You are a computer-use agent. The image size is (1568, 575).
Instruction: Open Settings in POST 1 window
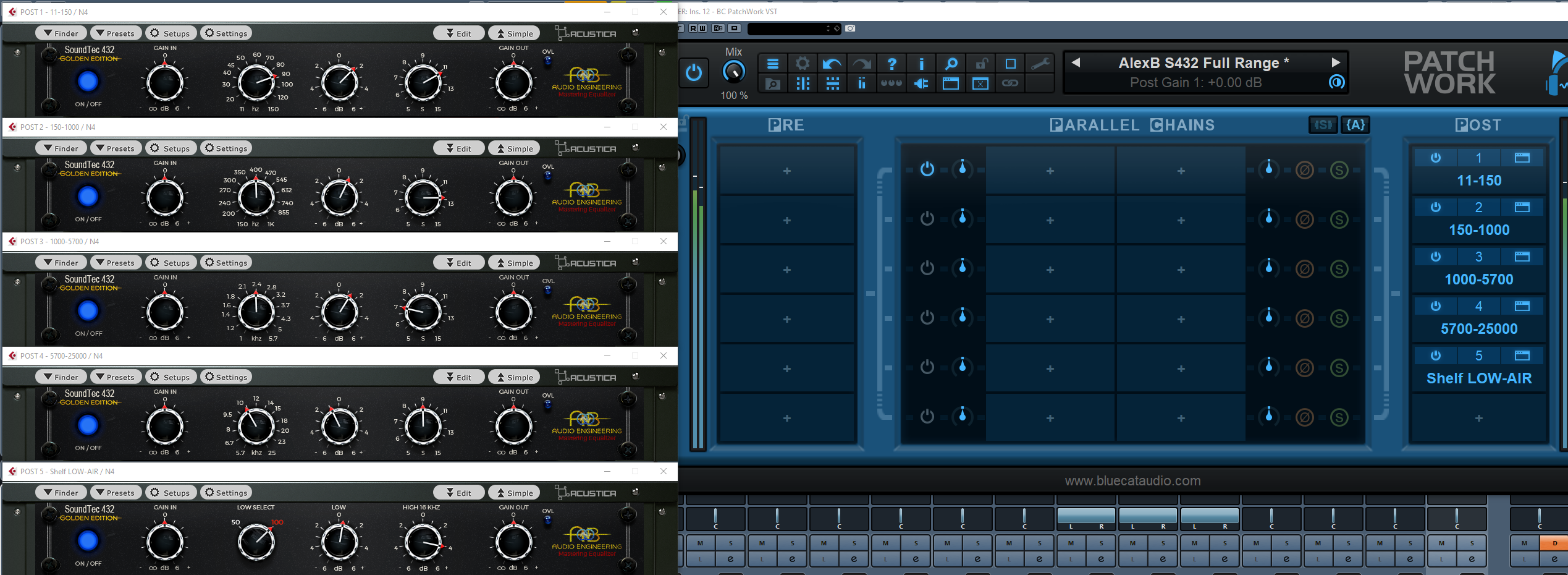click(x=226, y=33)
